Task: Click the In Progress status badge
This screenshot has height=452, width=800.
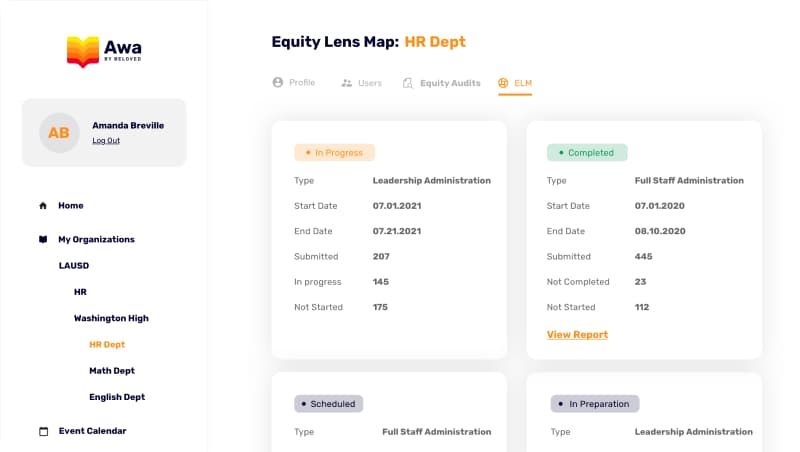Action: pos(334,153)
